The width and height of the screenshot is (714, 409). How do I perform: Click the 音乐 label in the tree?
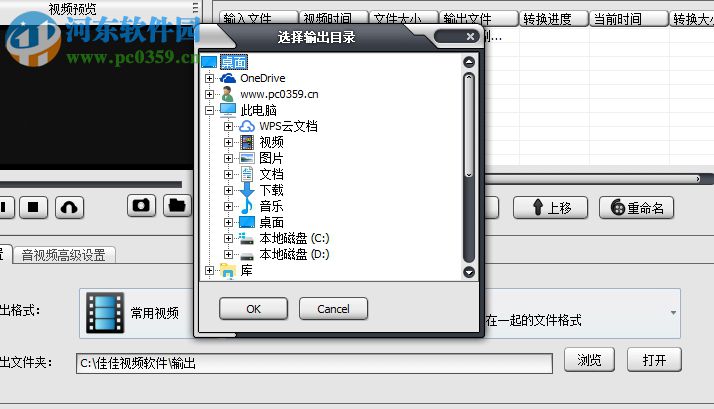tap(271, 206)
